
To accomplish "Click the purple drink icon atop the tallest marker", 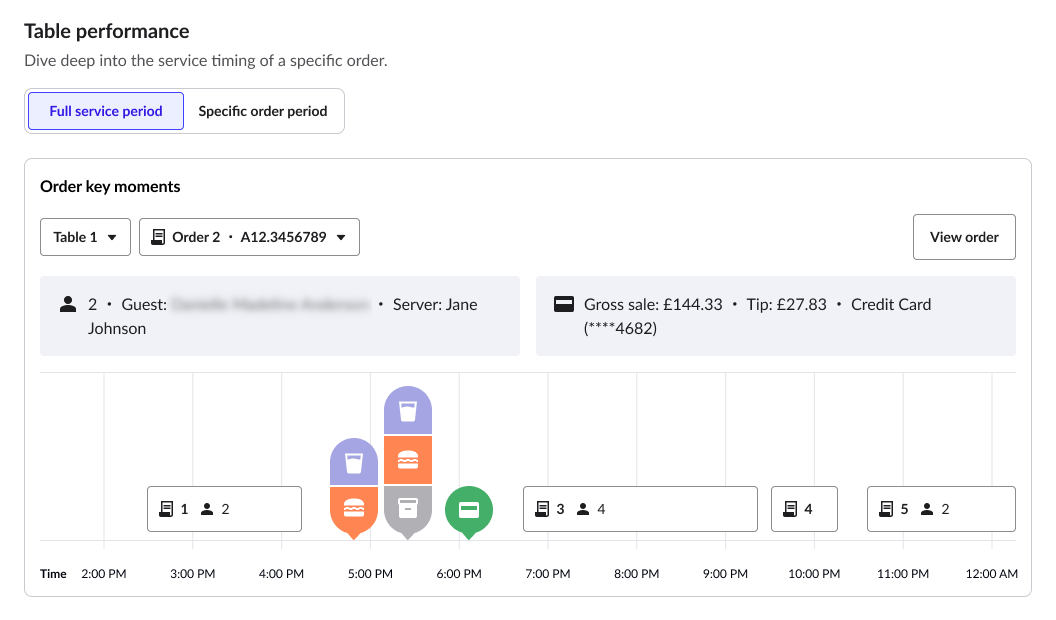I will [x=407, y=411].
